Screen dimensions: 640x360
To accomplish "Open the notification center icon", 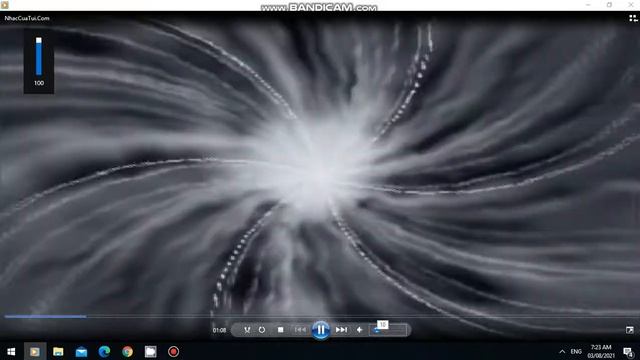I will coord(629,351).
